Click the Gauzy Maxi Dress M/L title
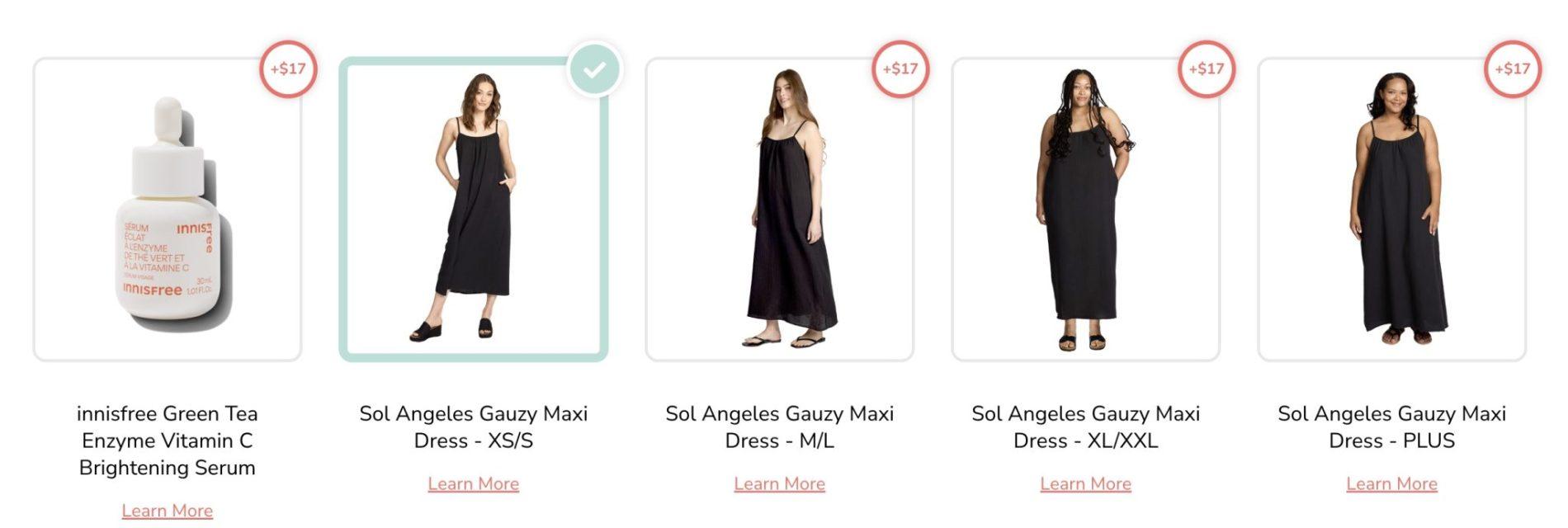The width and height of the screenshot is (1568, 528). point(780,427)
